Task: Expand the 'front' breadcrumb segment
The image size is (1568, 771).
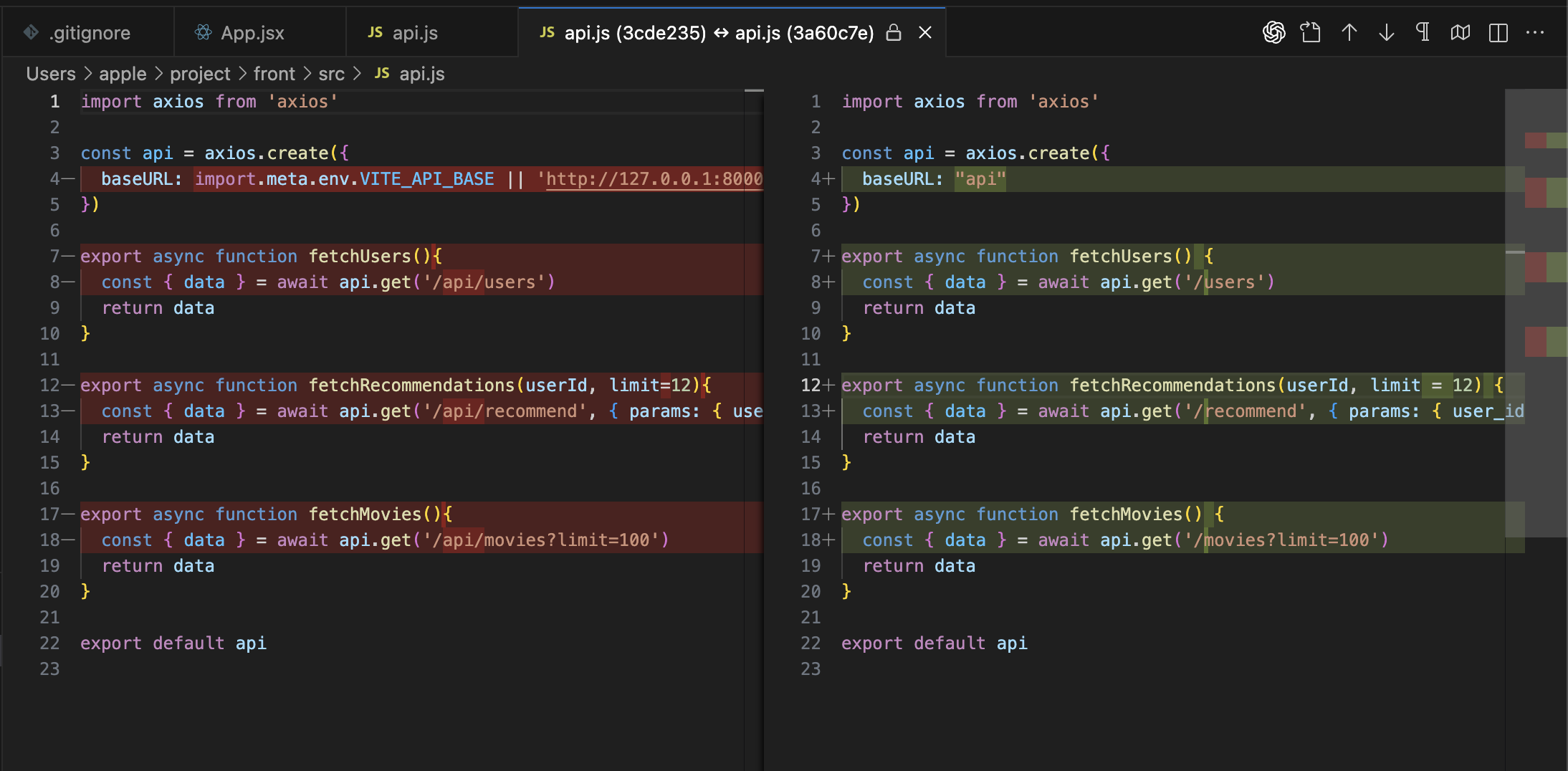Action: pos(274,74)
